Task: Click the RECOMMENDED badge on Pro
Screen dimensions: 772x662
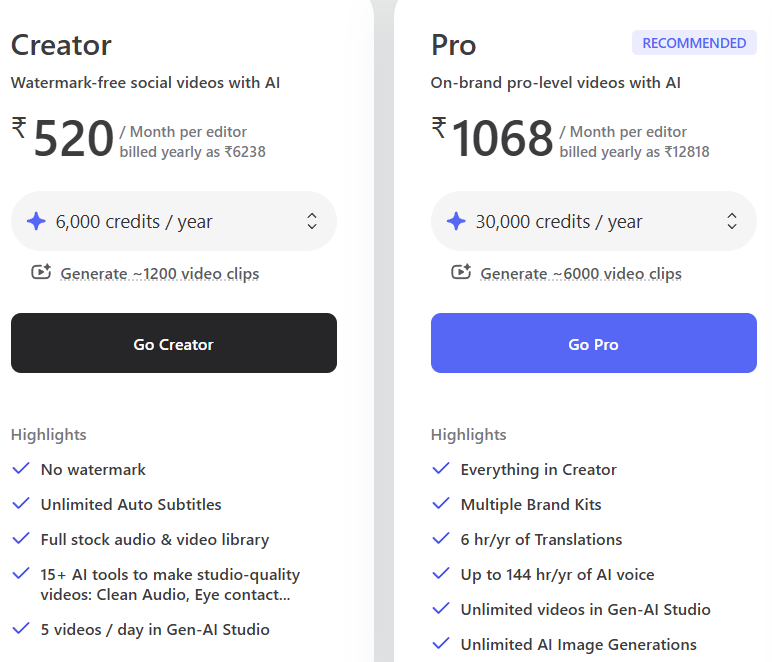Action: click(694, 43)
